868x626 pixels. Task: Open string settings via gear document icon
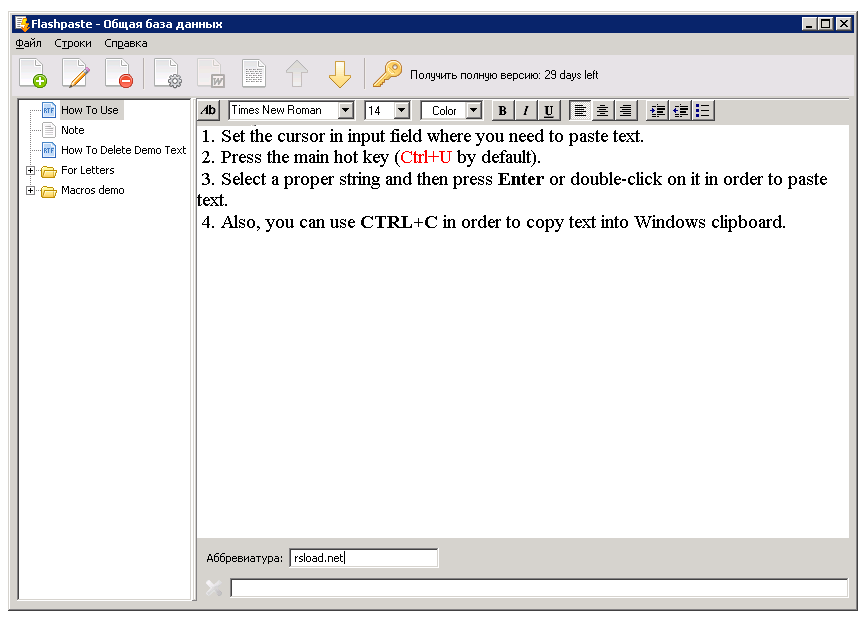[x=168, y=73]
